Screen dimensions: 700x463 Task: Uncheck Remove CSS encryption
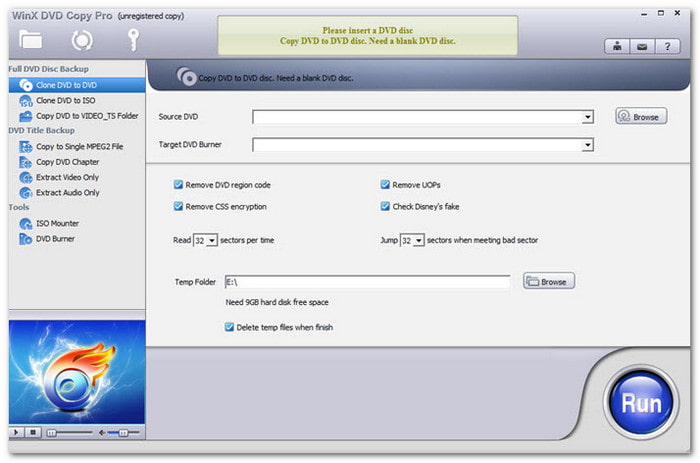tap(178, 206)
